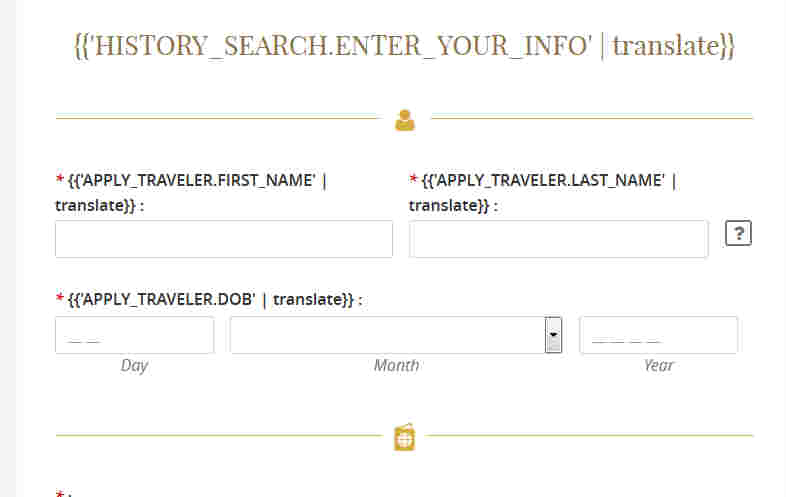Click the Day input box

click(x=134, y=335)
